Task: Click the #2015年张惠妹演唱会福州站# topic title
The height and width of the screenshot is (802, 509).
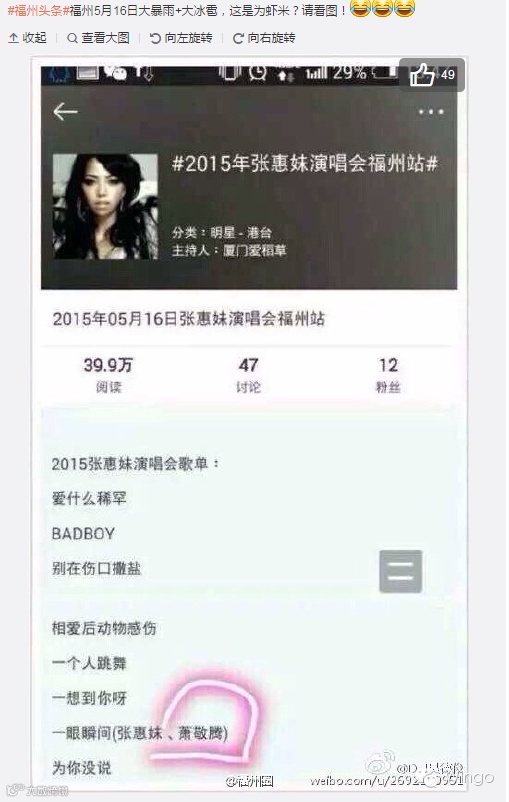Action: [x=305, y=164]
